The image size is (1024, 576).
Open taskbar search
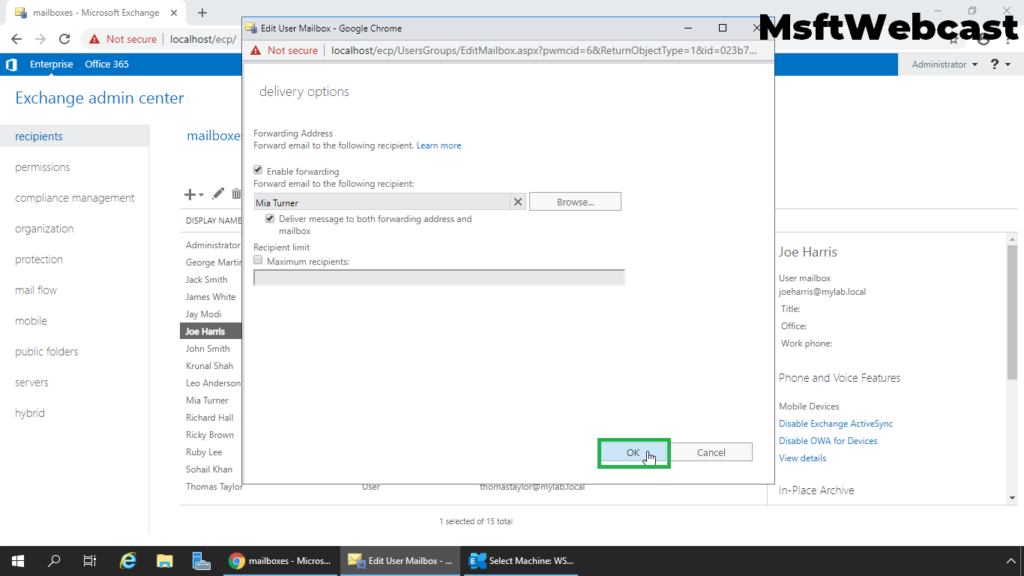click(x=54, y=561)
